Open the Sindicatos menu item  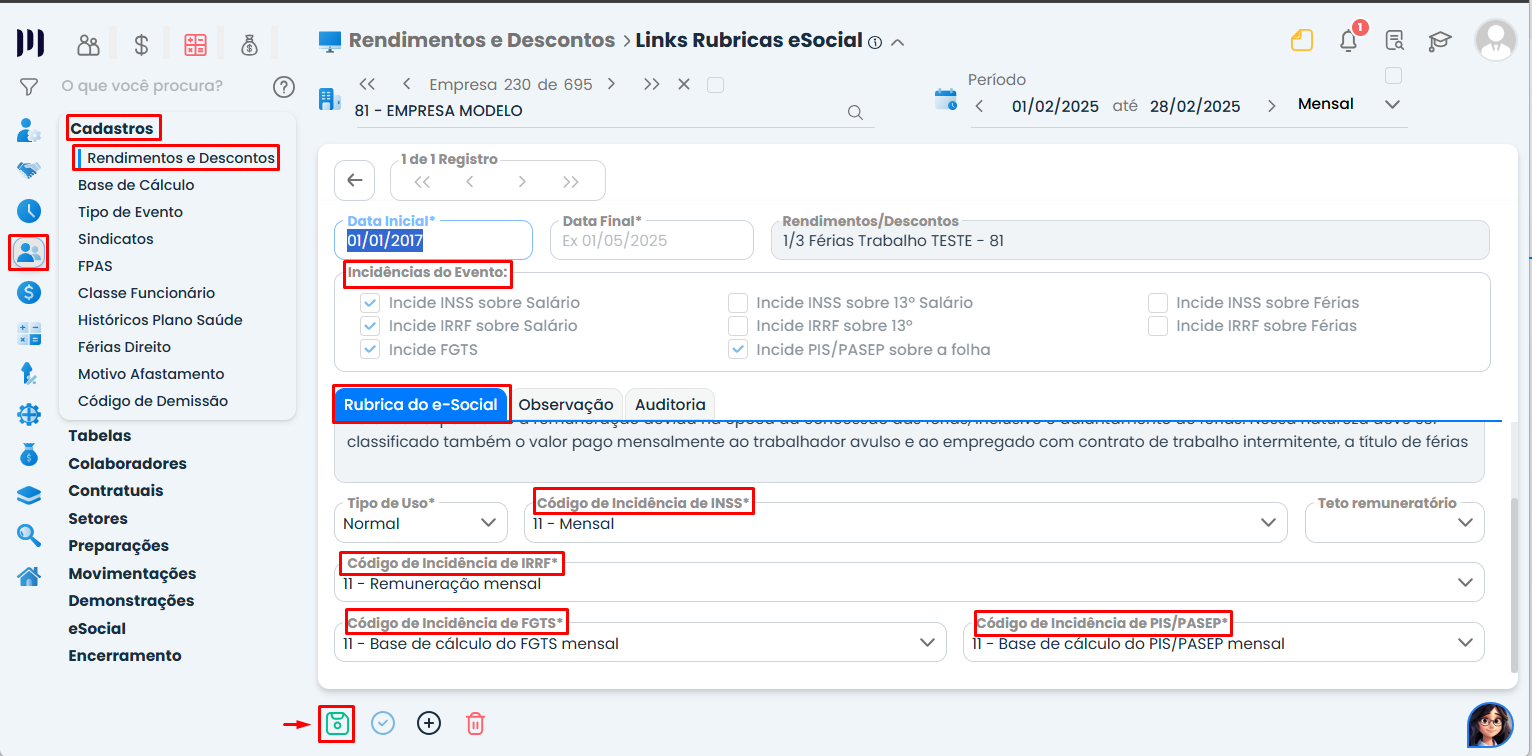tap(116, 239)
